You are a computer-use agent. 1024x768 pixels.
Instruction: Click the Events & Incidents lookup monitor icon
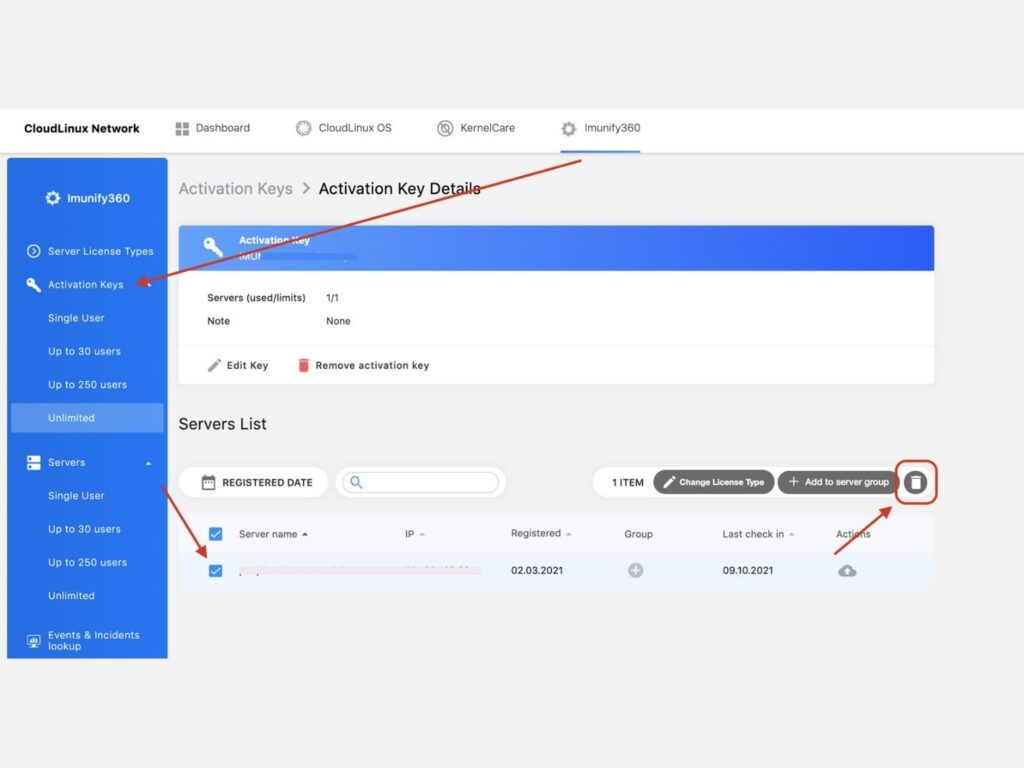point(33,641)
